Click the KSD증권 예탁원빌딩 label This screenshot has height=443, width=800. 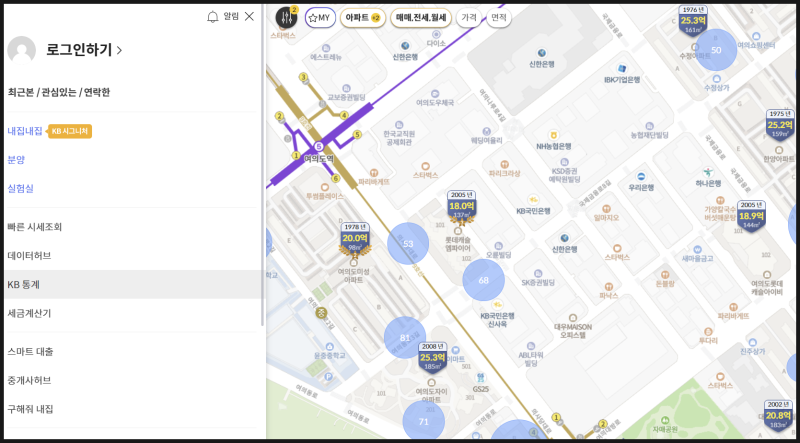(x=564, y=175)
